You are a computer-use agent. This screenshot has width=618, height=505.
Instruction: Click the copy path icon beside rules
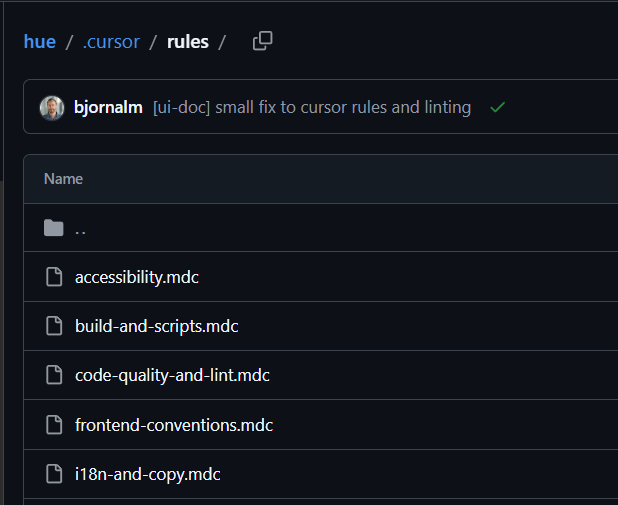(x=262, y=41)
